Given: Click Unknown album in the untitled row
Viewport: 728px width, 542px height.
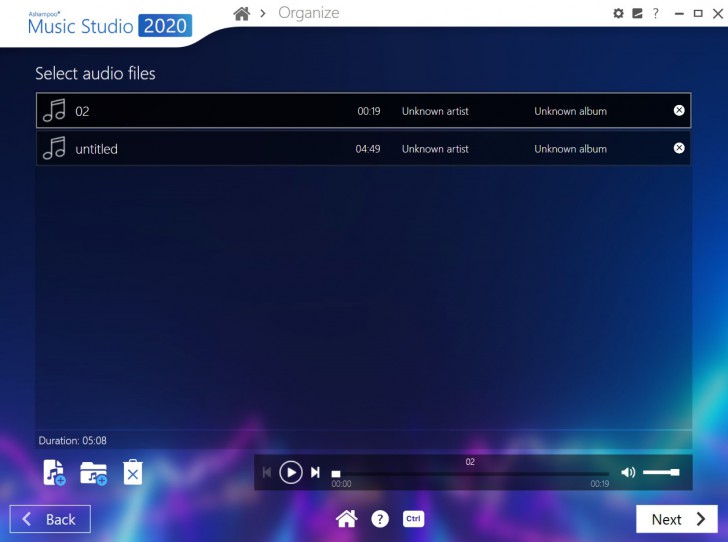Looking at the screenshot, I should pyautogui.click(x=570, y=149).
